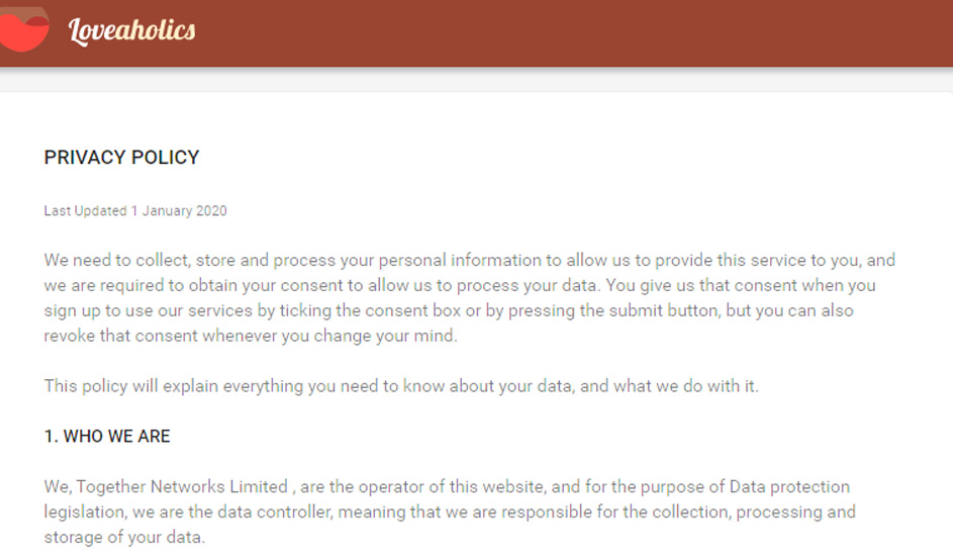Click the Last Updated 1 January 2020 line
The width and height of the screenshot is (953, 553).
(x=135, y=211)
